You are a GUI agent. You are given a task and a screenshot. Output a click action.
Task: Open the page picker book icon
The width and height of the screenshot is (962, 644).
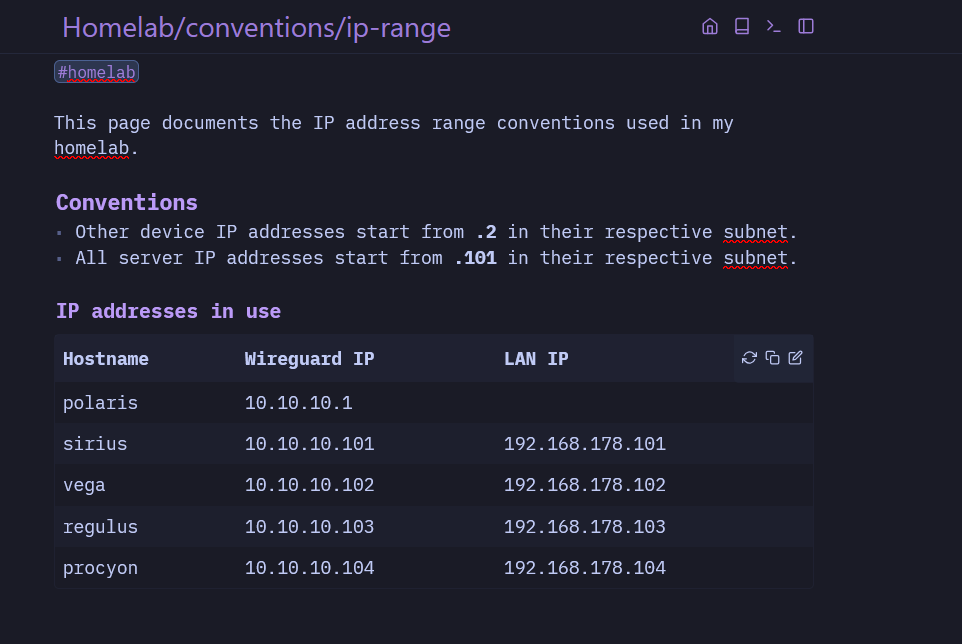[x=742, y=27]
